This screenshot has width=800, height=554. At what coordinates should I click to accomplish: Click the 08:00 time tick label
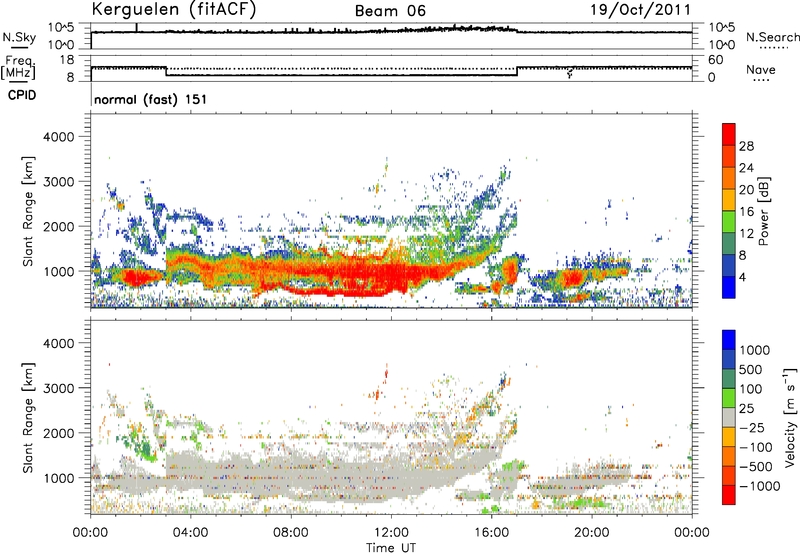pos(291,533)
